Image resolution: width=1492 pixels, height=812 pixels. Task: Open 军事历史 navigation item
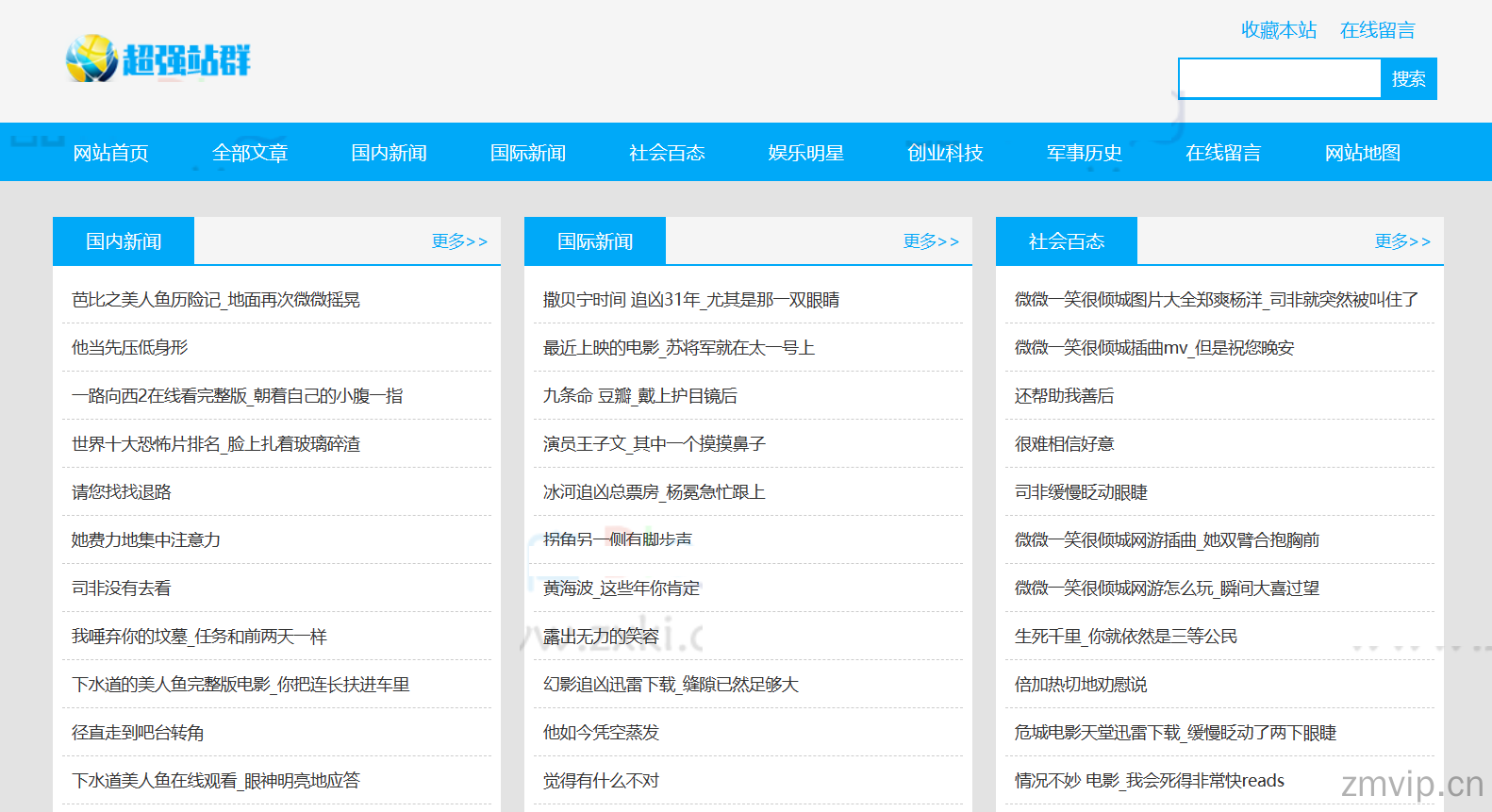point(1085,153)
